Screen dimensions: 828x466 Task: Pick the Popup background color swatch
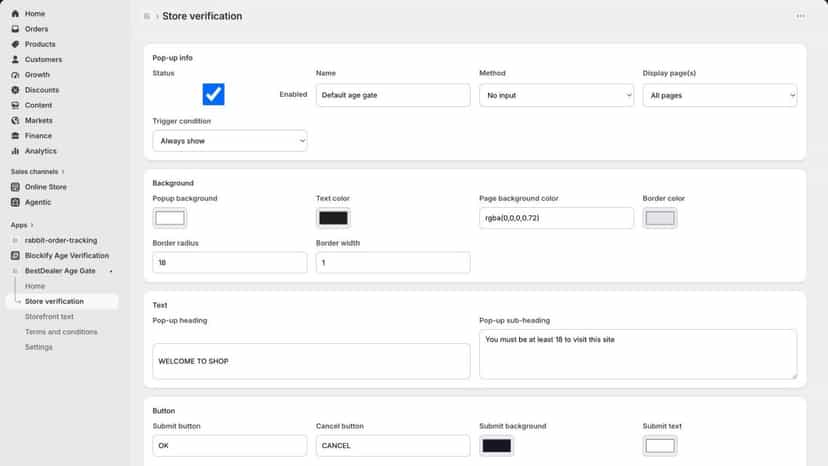[170, 218]
